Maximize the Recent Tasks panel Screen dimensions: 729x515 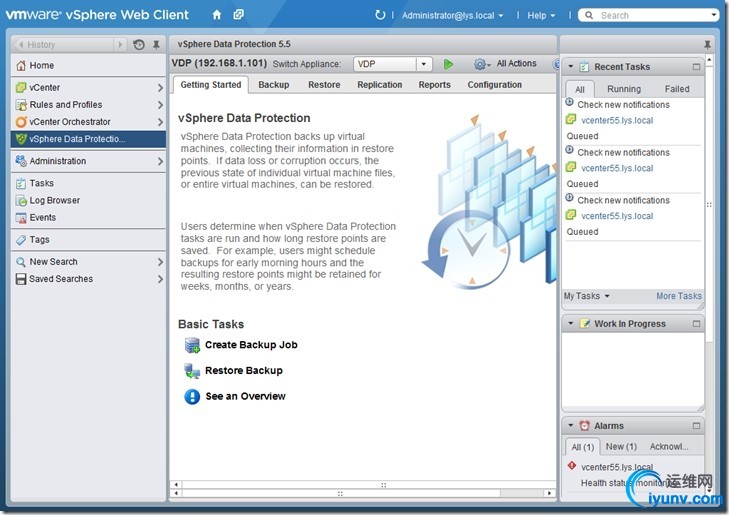(696, 67)
